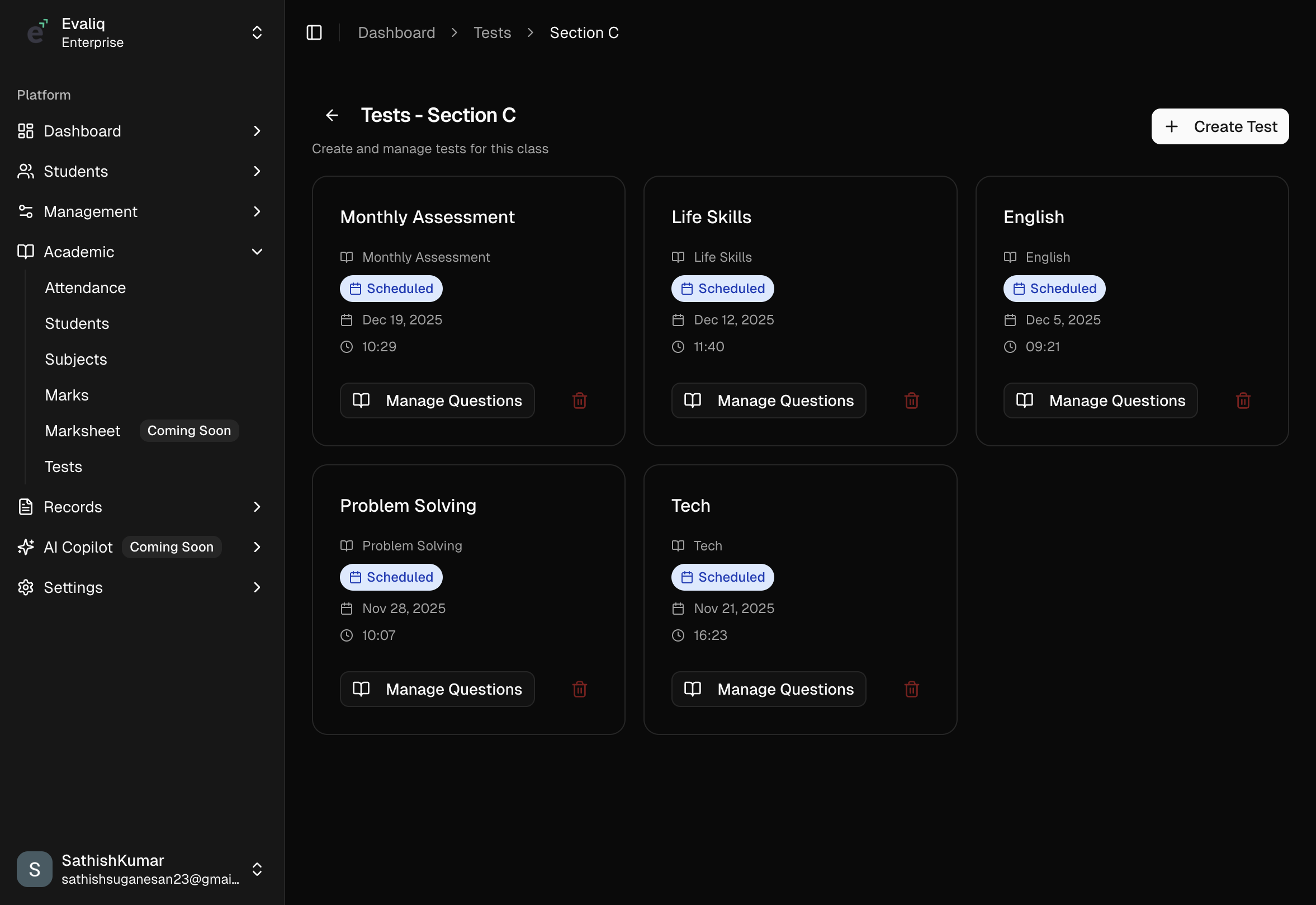Viewport: 1316px width, 905px height.
Task: Click the Students people icon in sidebar
Action: coord(25,171)
